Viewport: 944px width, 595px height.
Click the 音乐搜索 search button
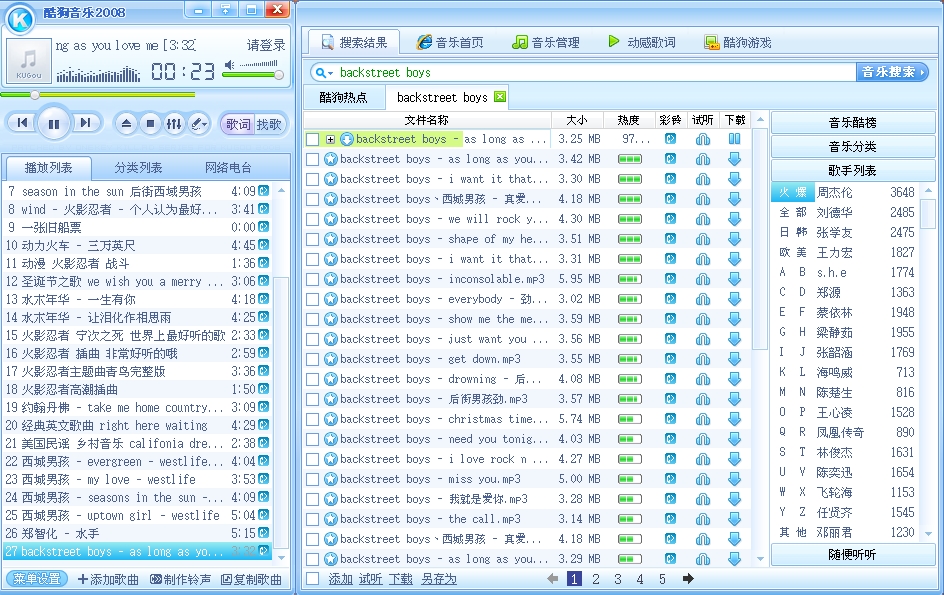pos(892,72)
